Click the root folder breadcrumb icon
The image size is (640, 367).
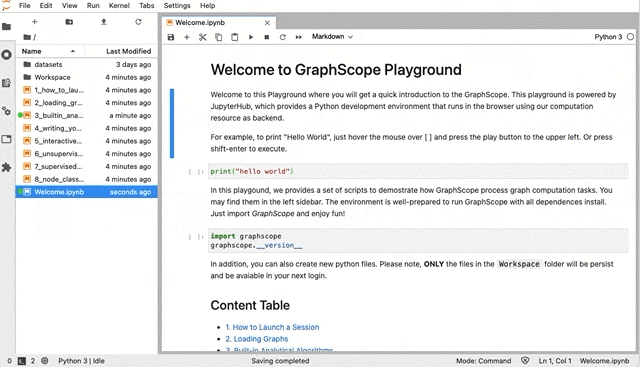27,37
